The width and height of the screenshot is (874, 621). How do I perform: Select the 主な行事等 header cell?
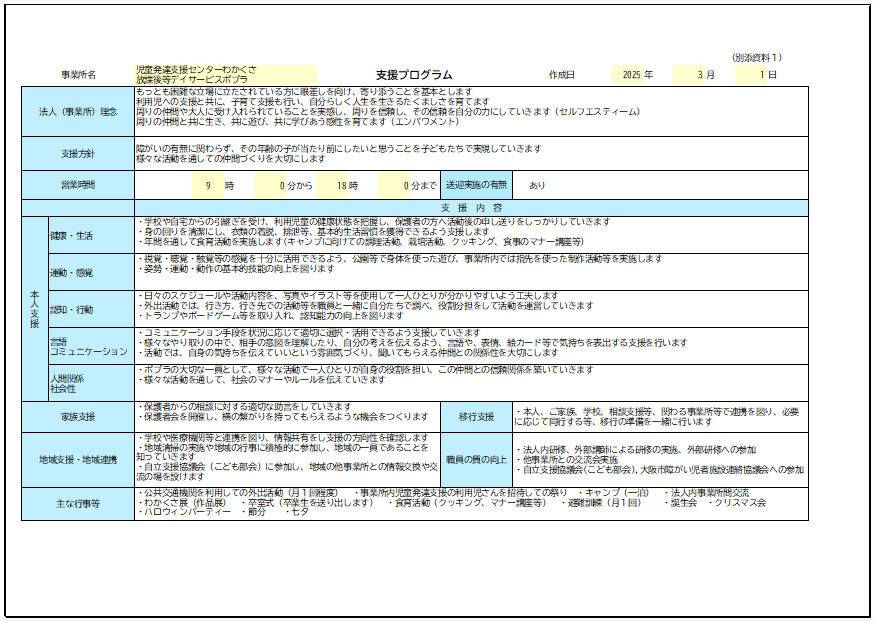click(x=78, y=504)
